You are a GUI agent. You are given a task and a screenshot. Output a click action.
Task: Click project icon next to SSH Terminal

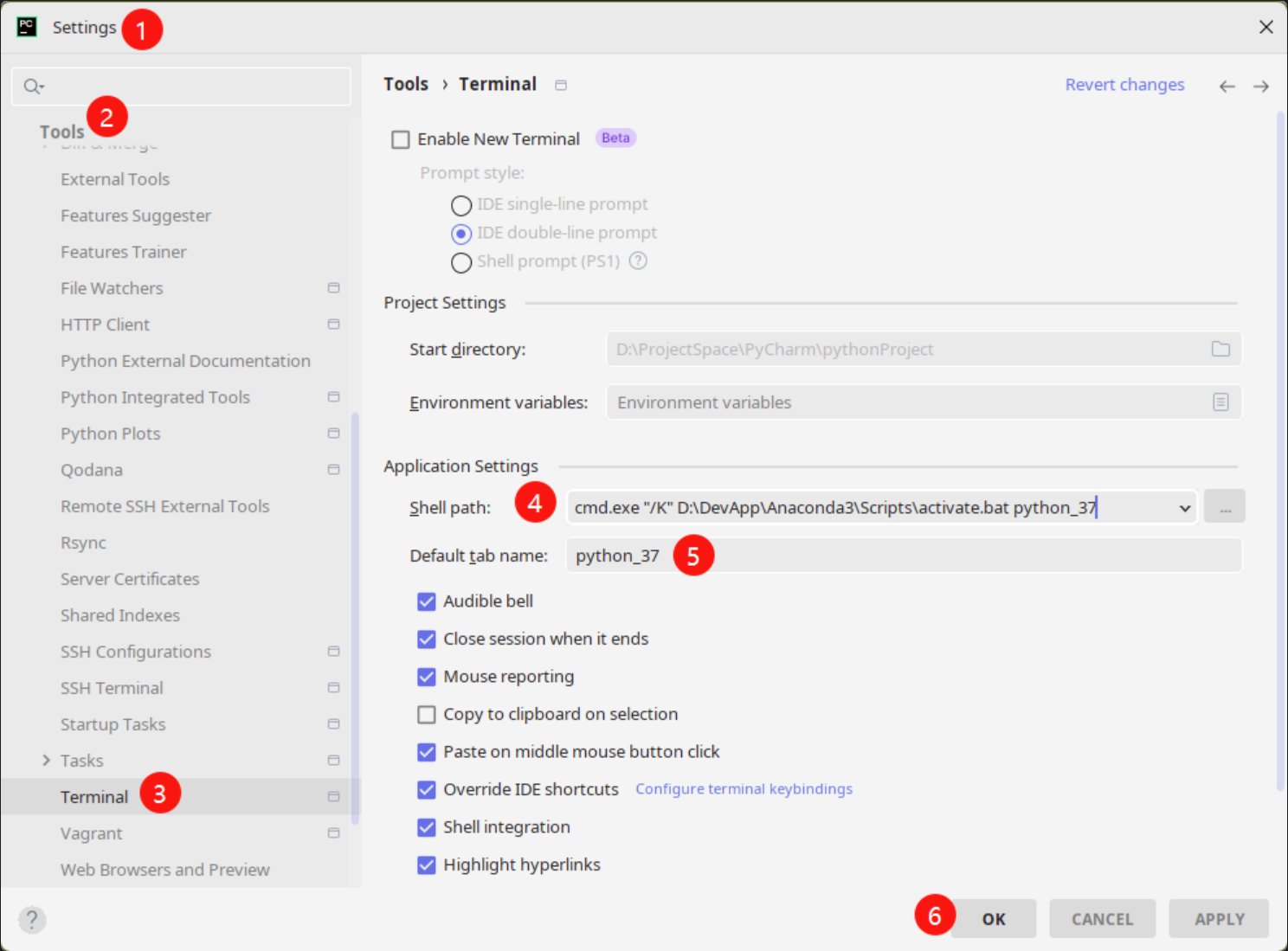(x=333, y=687)
